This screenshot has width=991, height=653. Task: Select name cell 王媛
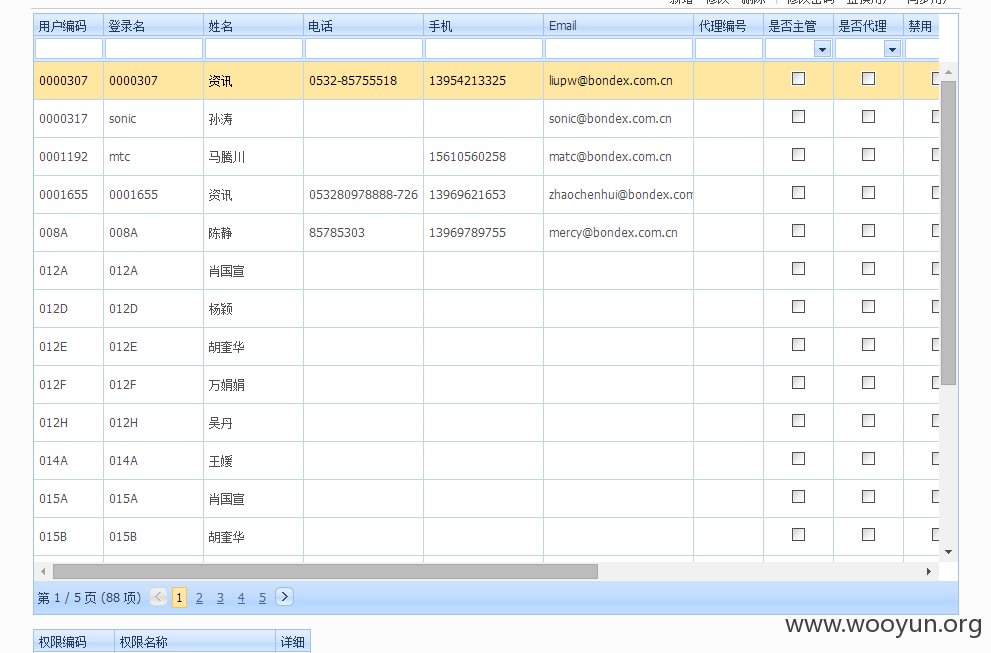253,461
